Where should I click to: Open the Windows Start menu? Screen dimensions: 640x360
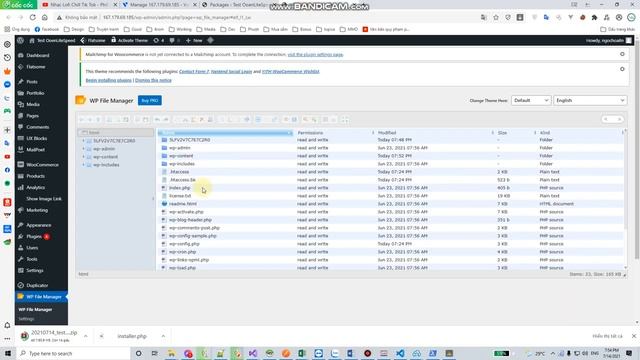[7, 353]
